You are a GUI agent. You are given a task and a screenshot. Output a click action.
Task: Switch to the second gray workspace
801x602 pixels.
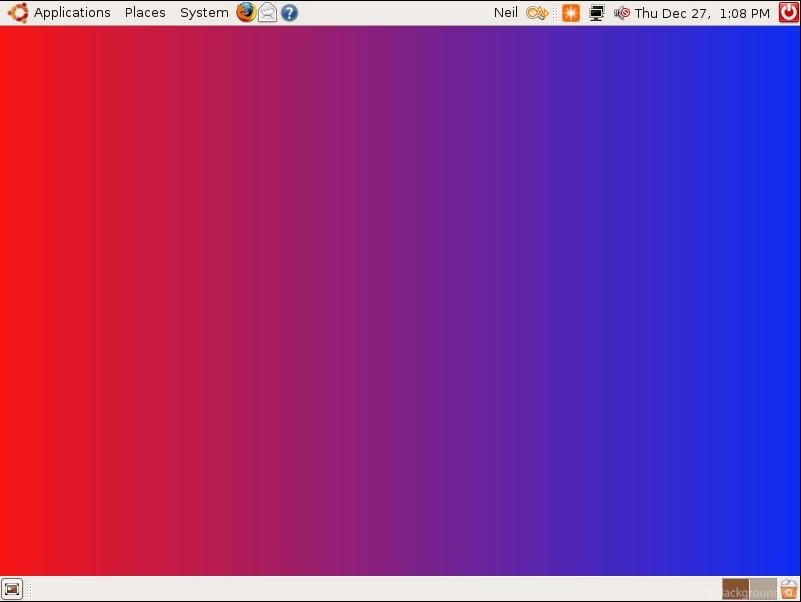(763, 589)
